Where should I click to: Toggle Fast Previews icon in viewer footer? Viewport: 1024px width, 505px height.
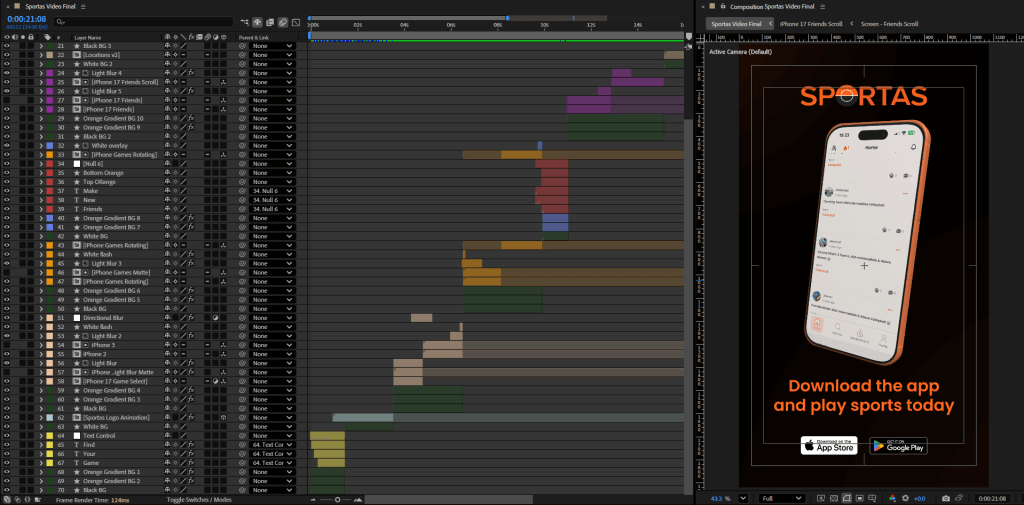tap(821, 498)
